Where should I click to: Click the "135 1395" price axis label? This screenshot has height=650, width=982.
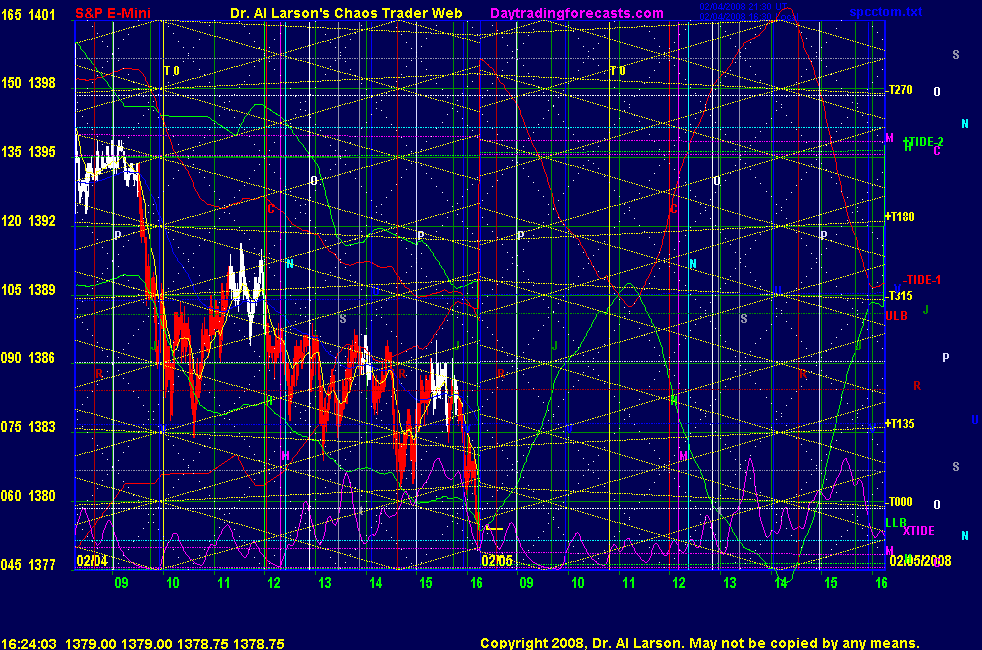[x=28, y=152]
